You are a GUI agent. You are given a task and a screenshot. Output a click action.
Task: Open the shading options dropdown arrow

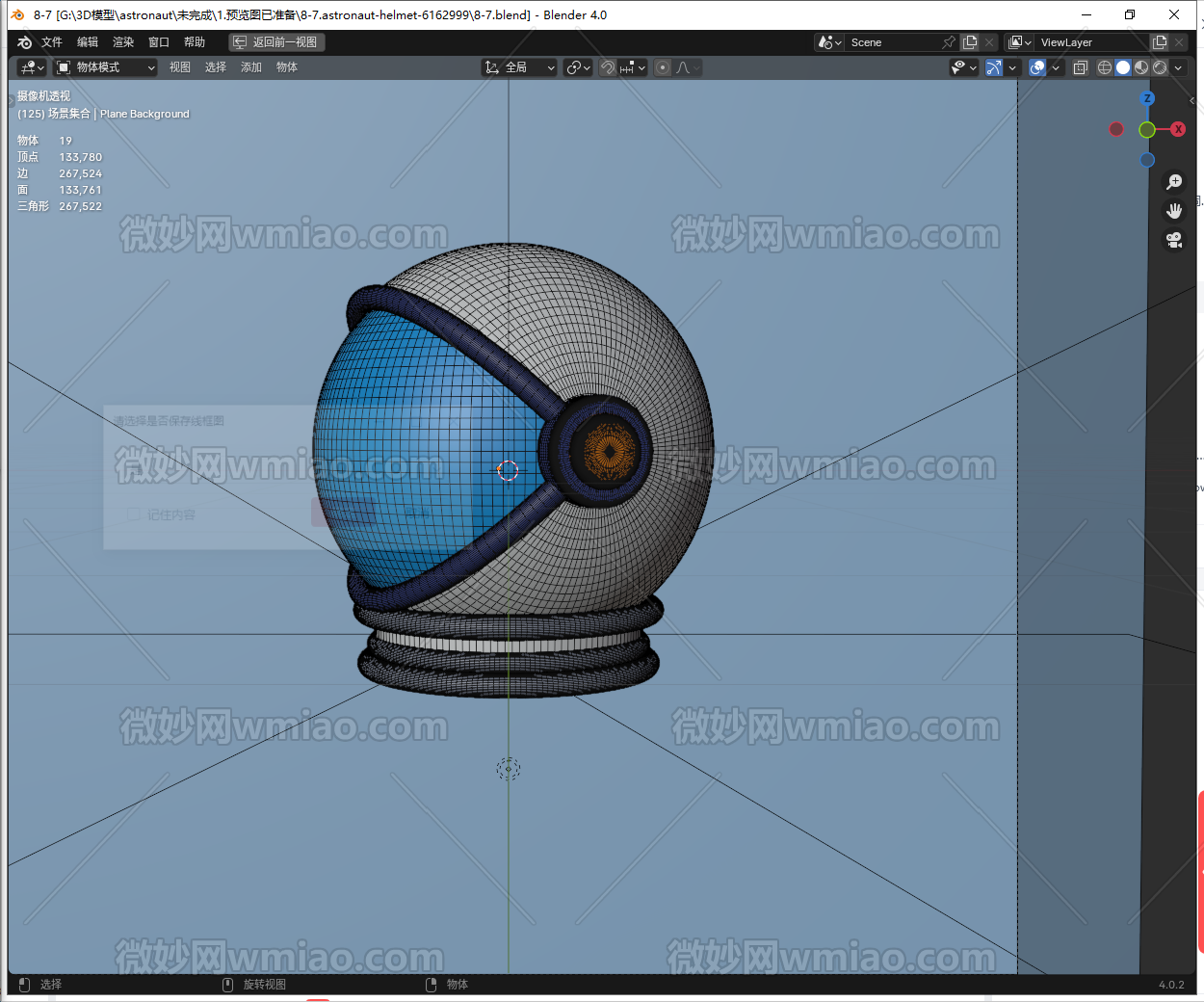point(1178,67)
